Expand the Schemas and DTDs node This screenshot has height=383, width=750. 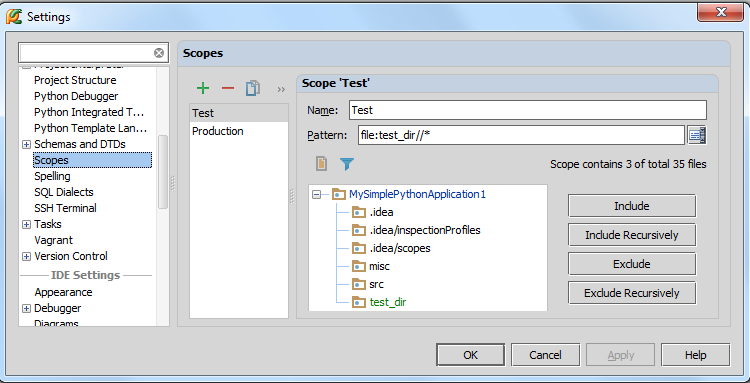point(26,144)
